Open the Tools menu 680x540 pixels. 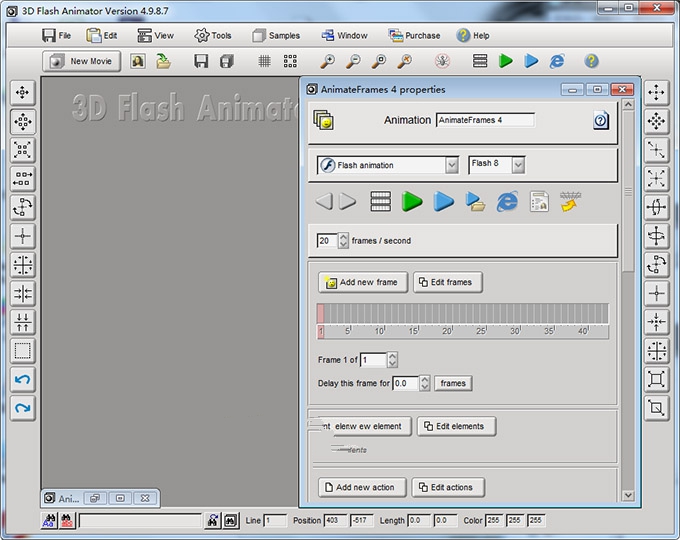coord(212,36)
